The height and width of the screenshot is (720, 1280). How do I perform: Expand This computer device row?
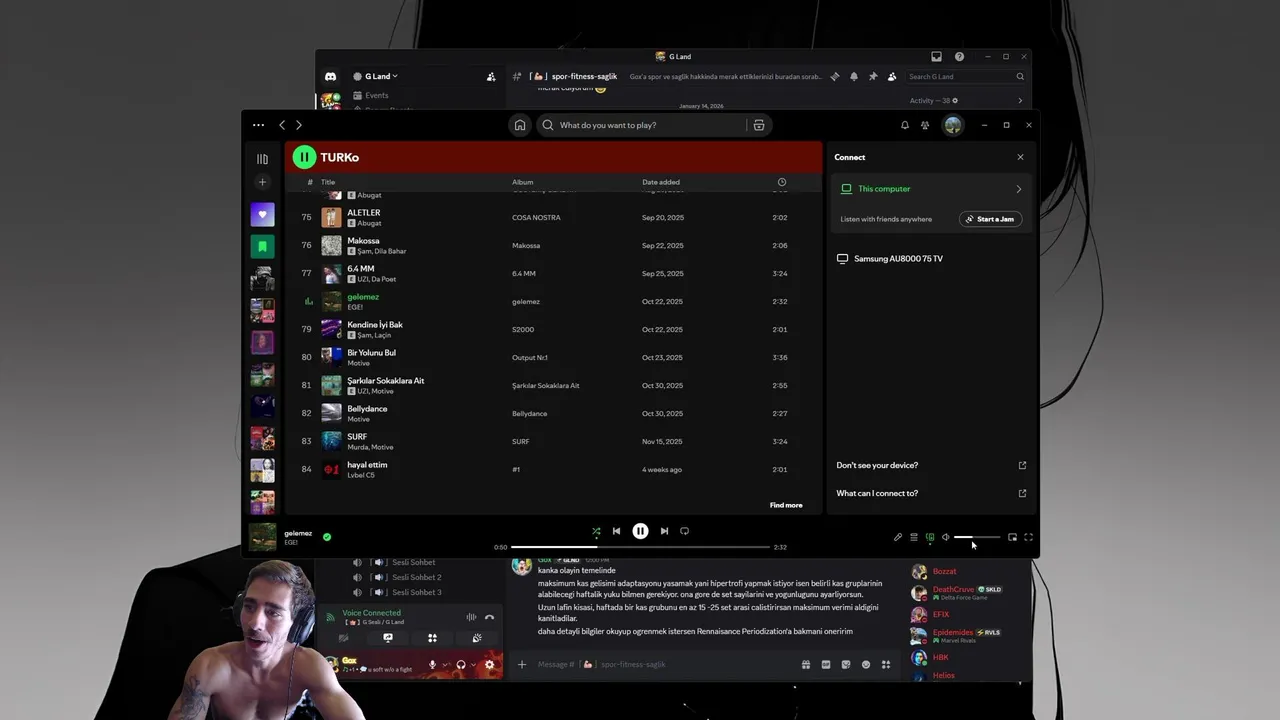[932, 189]
